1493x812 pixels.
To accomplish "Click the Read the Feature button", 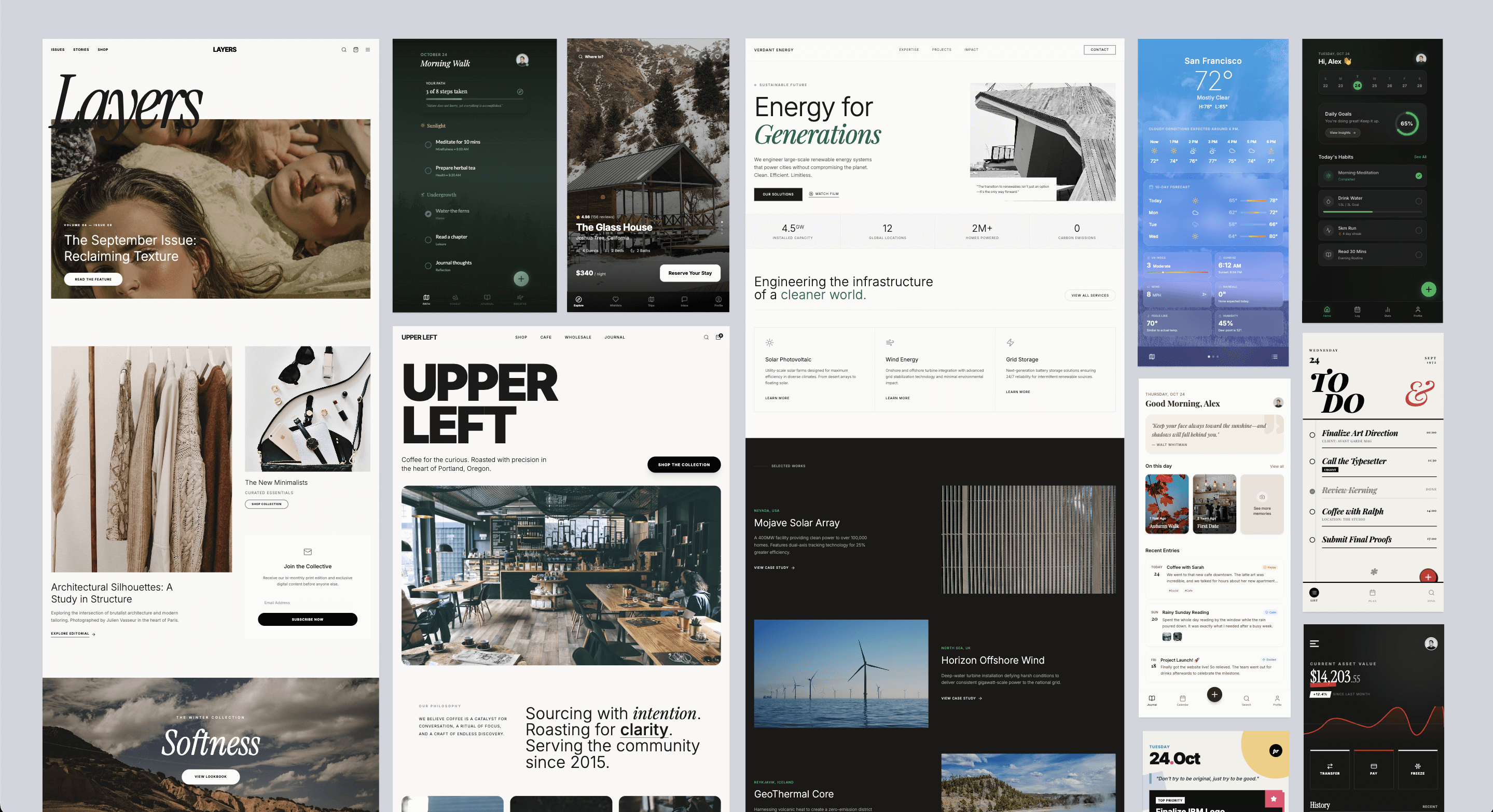I will tap(93, 279).
